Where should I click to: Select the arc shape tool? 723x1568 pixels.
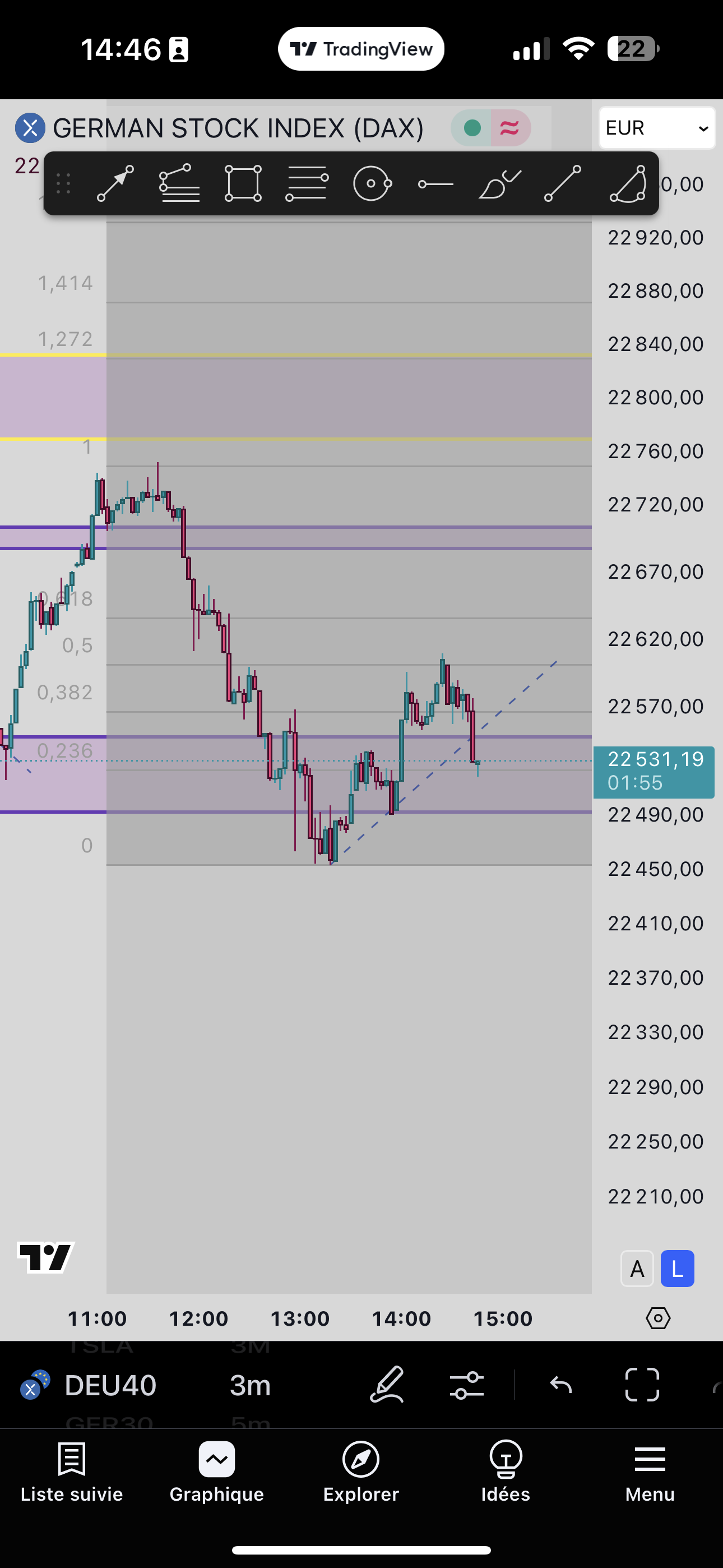pyautogui.click(x=628, y=183)
